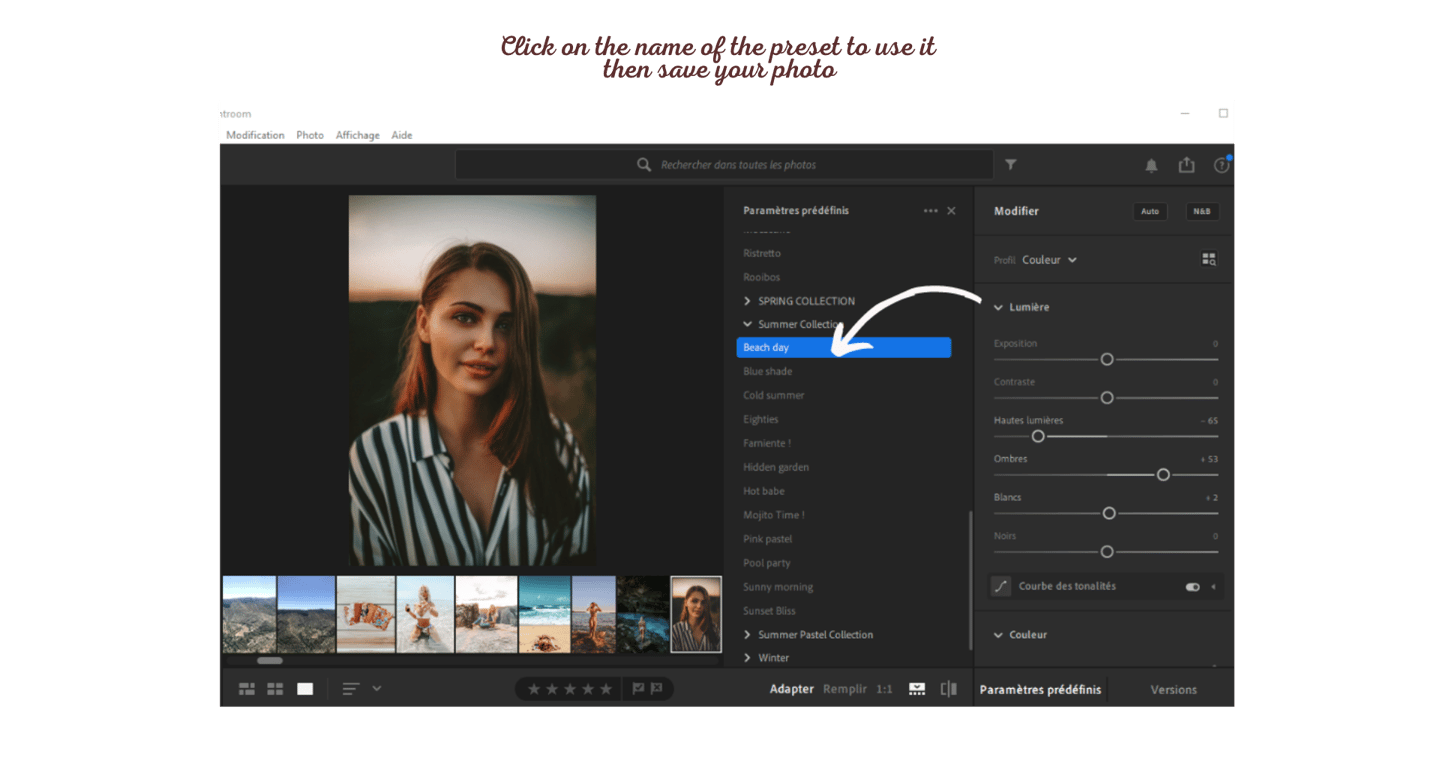The height and width of the screenshot is (764, 1440).
Task: Click the small arrow right of the tone curve switch
Action: tap(1214, 587)
